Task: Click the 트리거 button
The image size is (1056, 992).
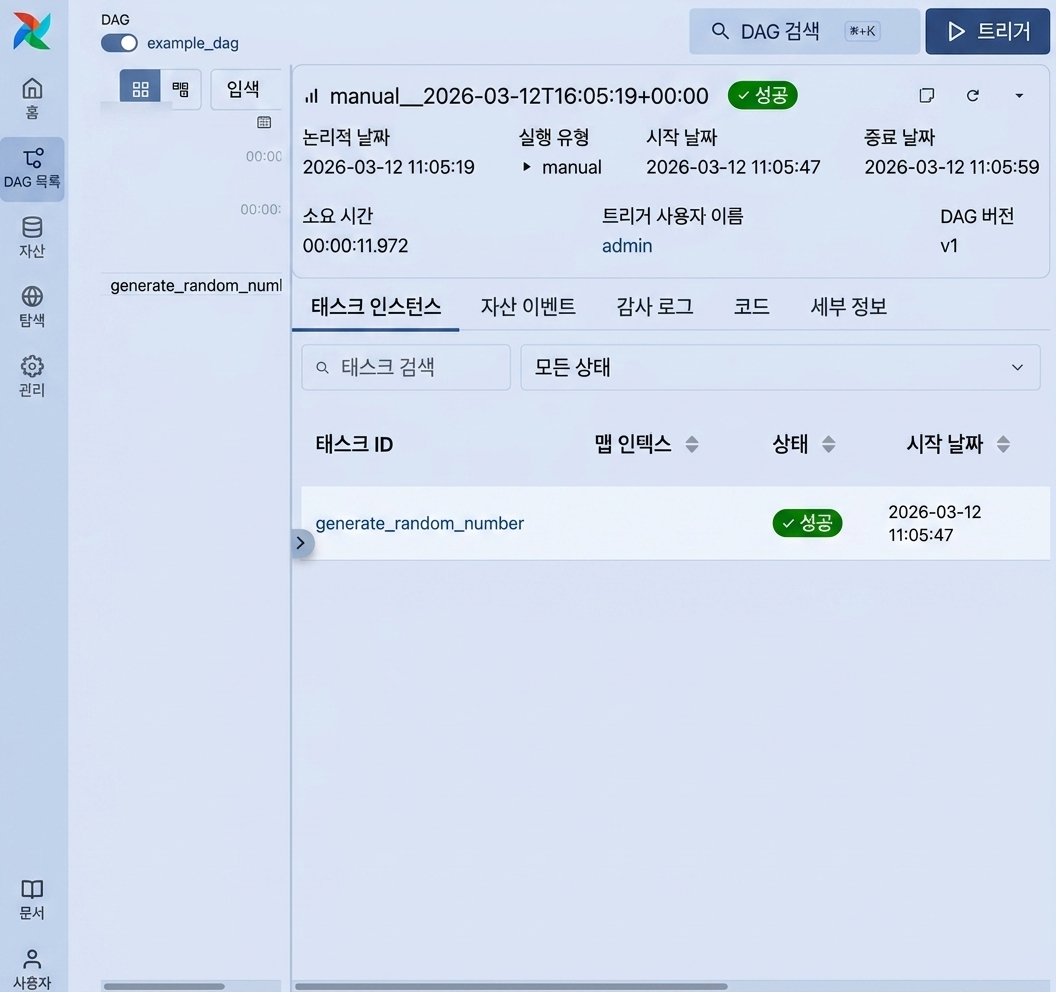Action: point(987,31)
